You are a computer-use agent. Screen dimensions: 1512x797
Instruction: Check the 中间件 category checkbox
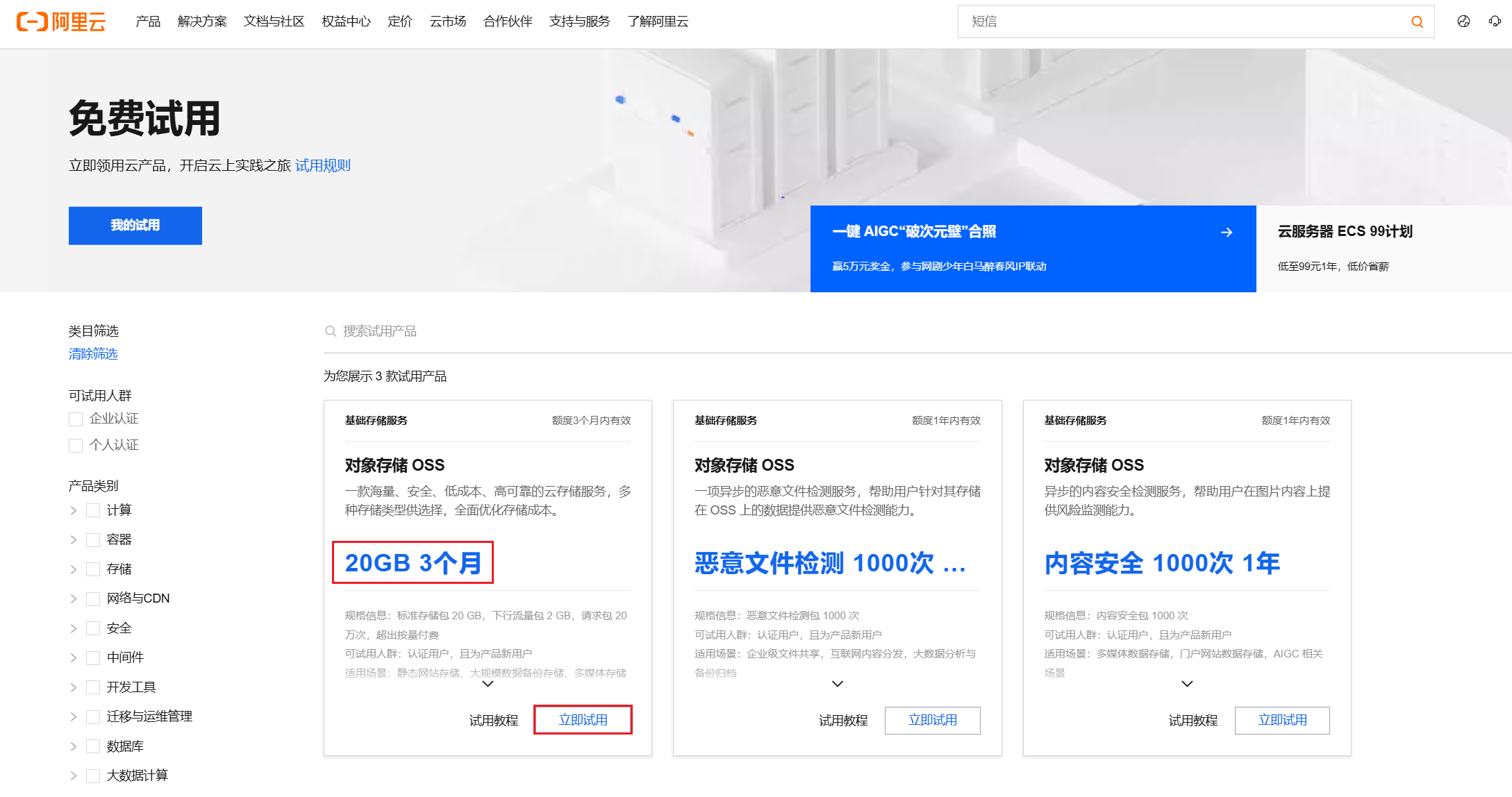(93, 657)
